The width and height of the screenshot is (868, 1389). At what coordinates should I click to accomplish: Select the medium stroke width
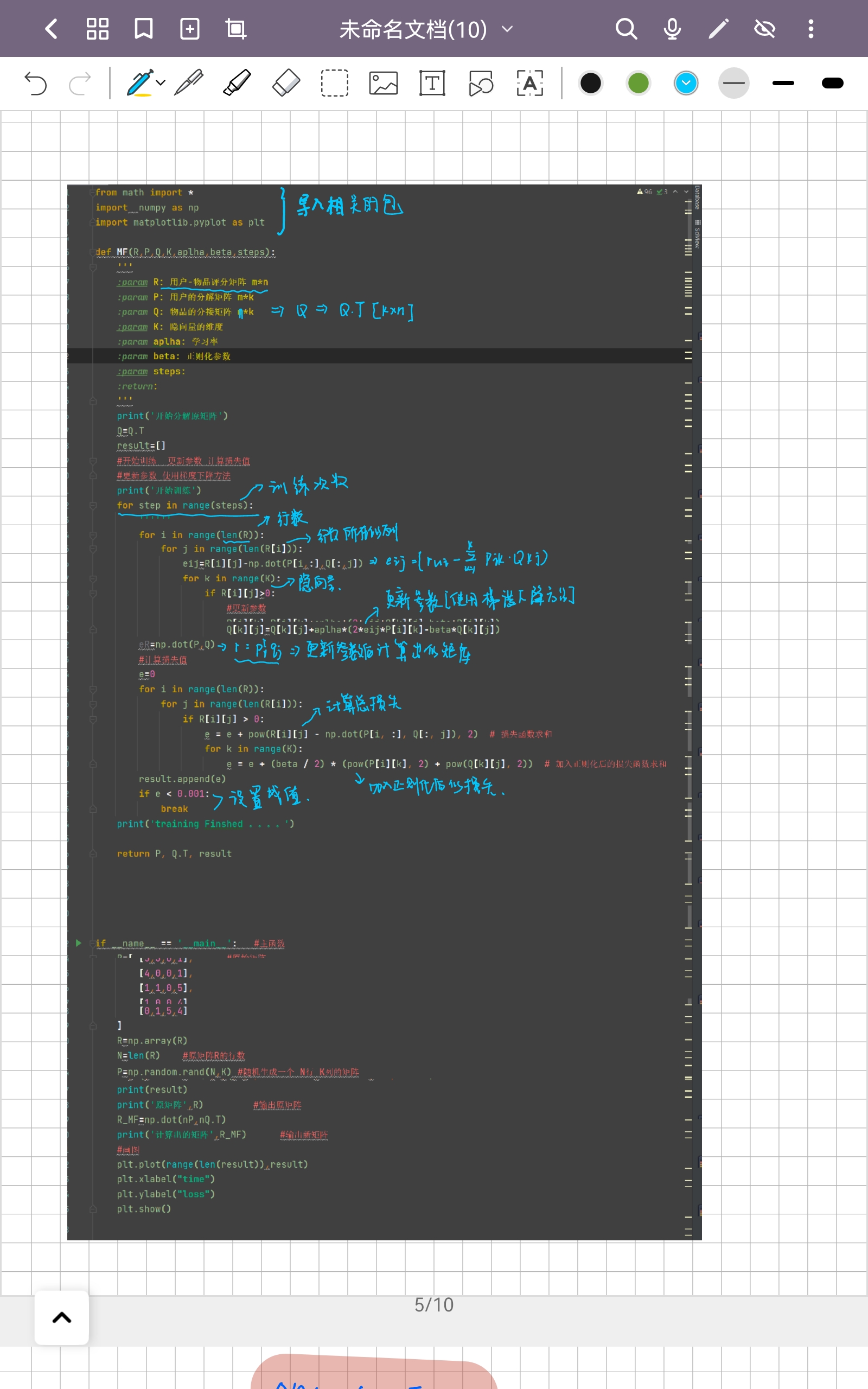pos(783,82)
